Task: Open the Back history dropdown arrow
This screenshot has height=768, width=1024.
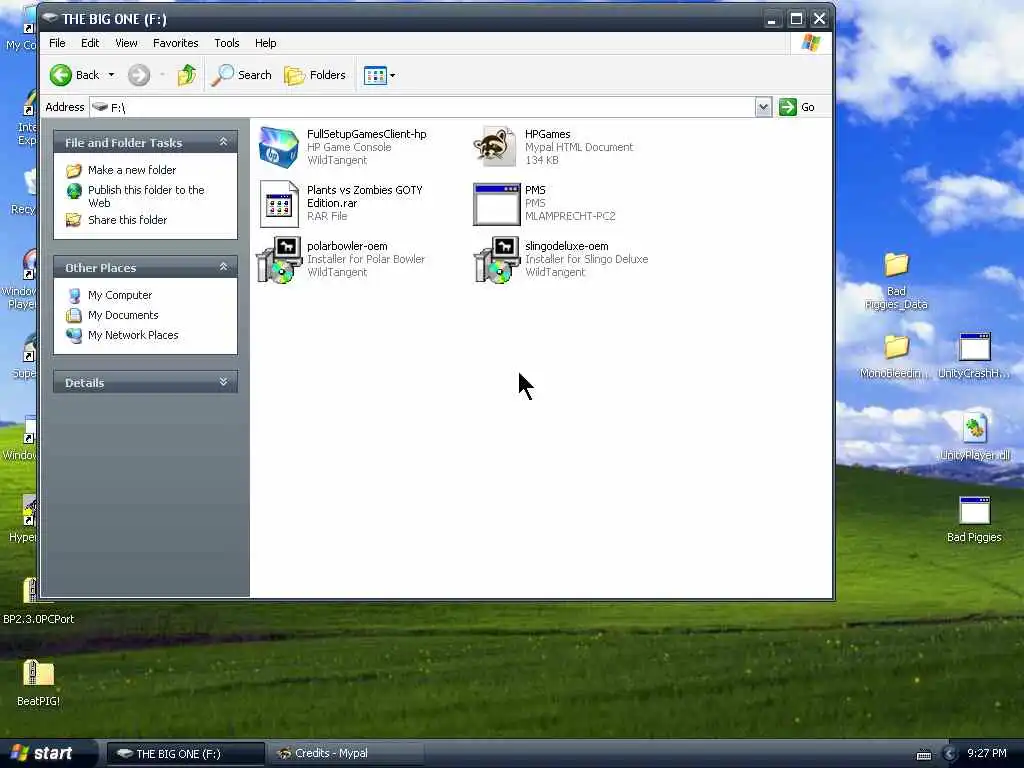Action: (111, 75)
